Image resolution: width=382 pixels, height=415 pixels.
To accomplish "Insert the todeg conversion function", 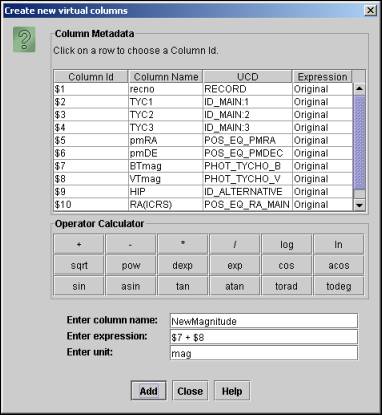I will pos(339,286).
